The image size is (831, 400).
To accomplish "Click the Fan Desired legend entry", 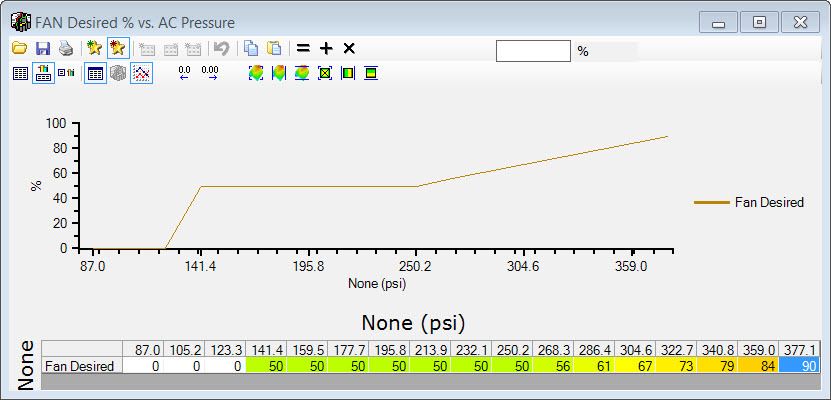I will point(749,202).
